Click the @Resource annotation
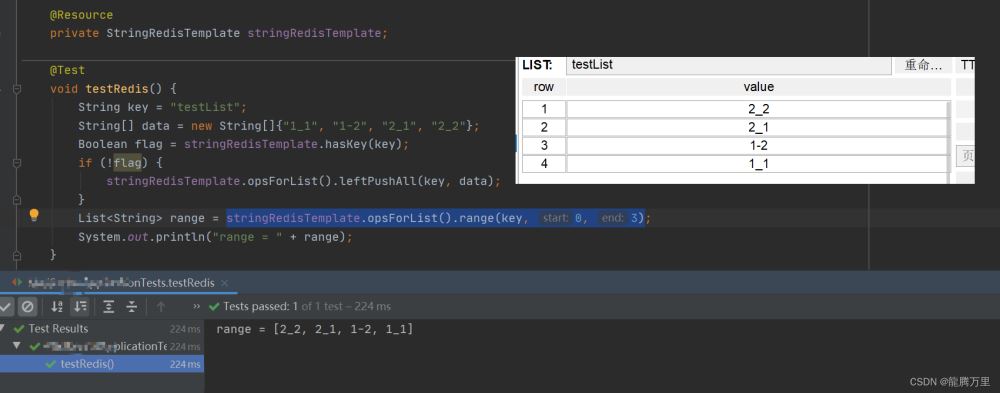 82,15
